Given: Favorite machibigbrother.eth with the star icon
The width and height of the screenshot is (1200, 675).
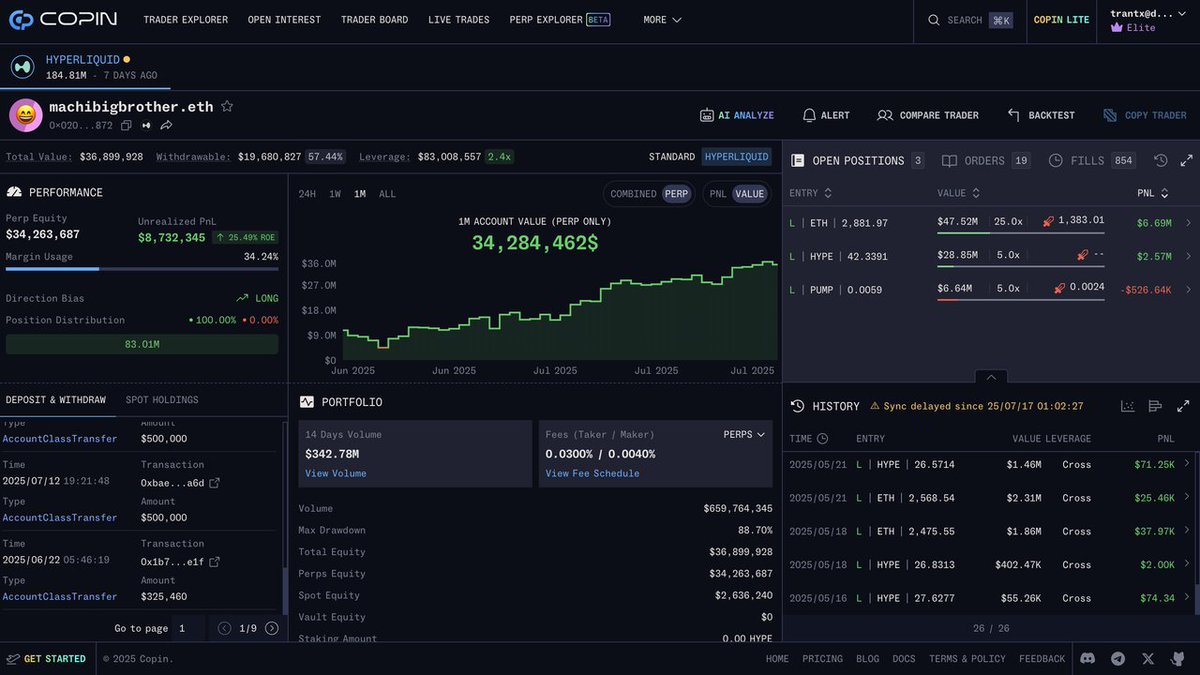Looking at the screenshot, I should click(227, 106).
